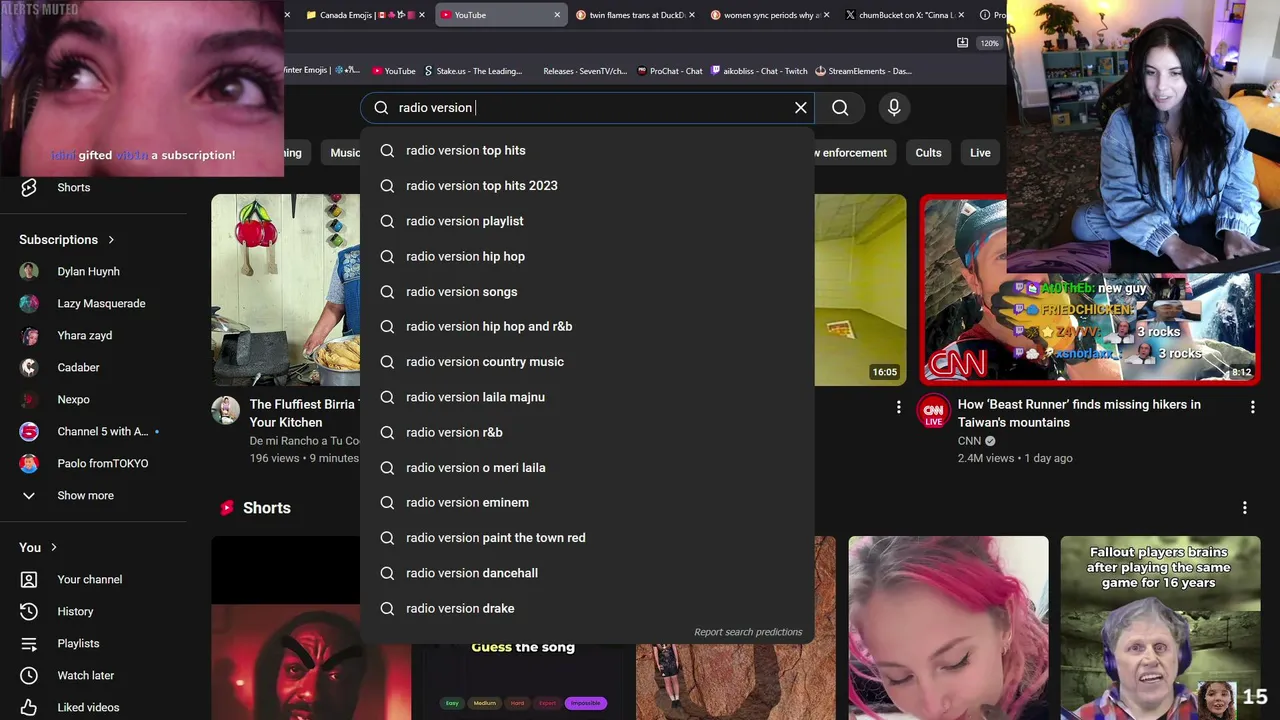
Task: Open the Playlists icon in sidebar
Action: pos(29,644)
